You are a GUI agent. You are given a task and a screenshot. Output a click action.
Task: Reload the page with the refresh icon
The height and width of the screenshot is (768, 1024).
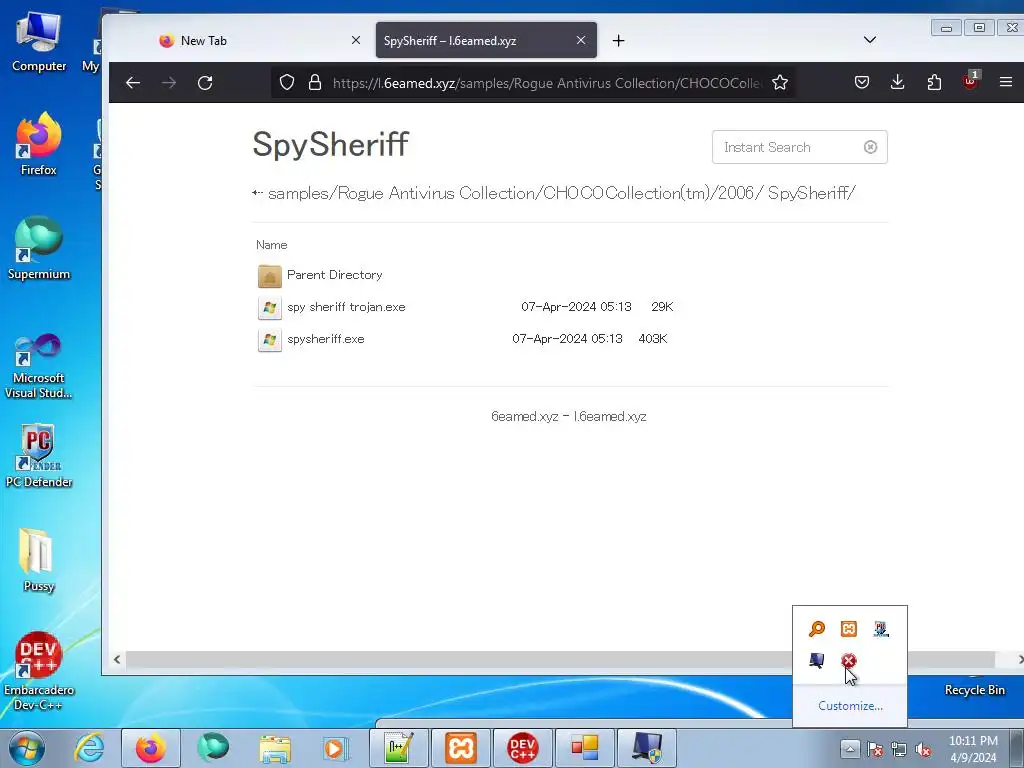205,83
